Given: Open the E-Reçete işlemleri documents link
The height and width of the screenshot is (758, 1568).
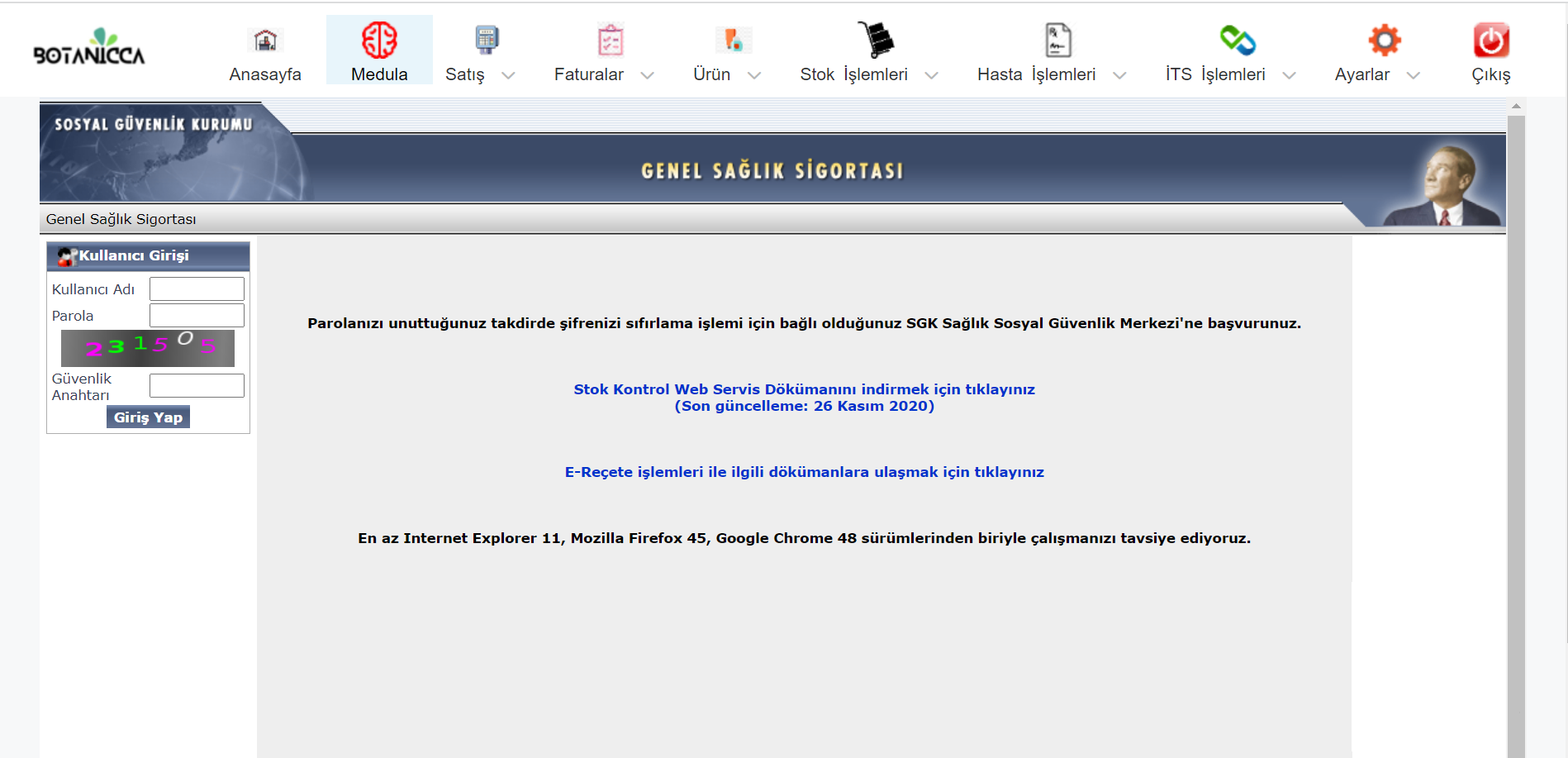Looking at the screenshot, I should pos(805,472).
